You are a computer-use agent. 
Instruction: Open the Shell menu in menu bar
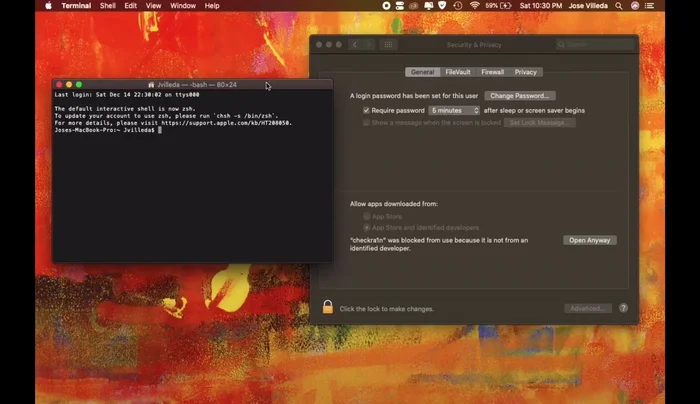pos(107,6)
